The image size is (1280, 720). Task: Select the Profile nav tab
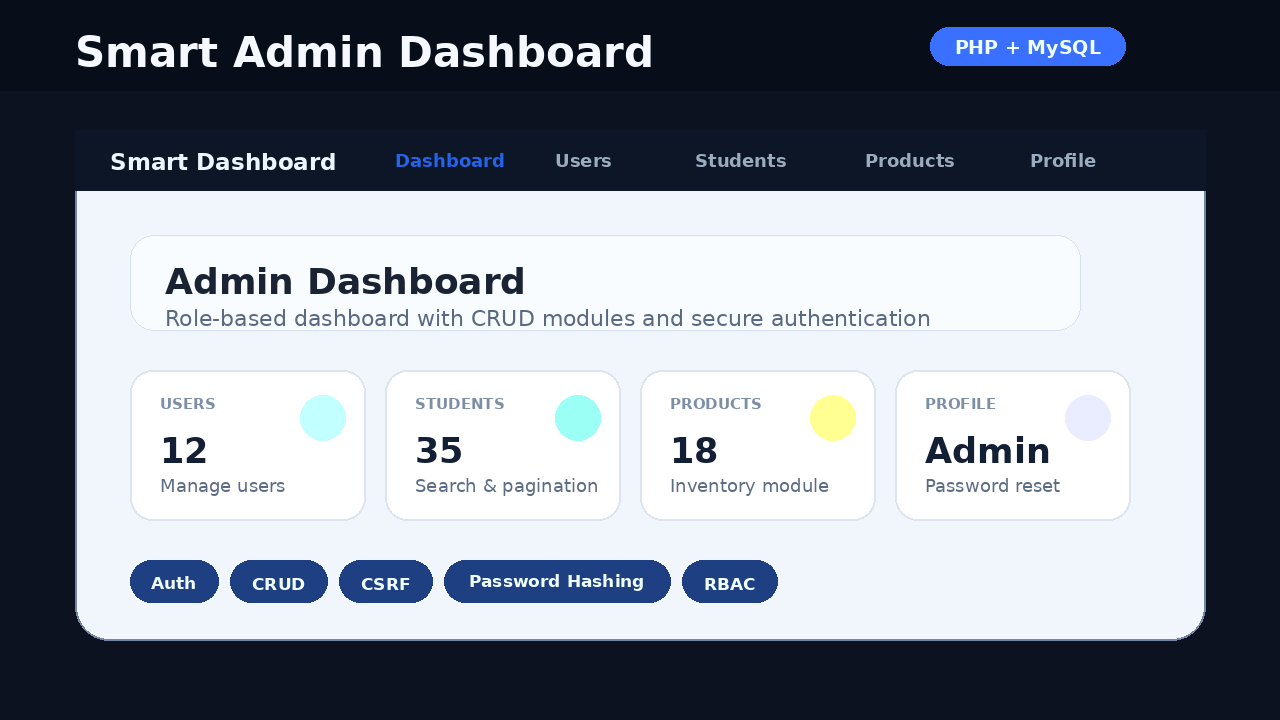point(1063,161)
